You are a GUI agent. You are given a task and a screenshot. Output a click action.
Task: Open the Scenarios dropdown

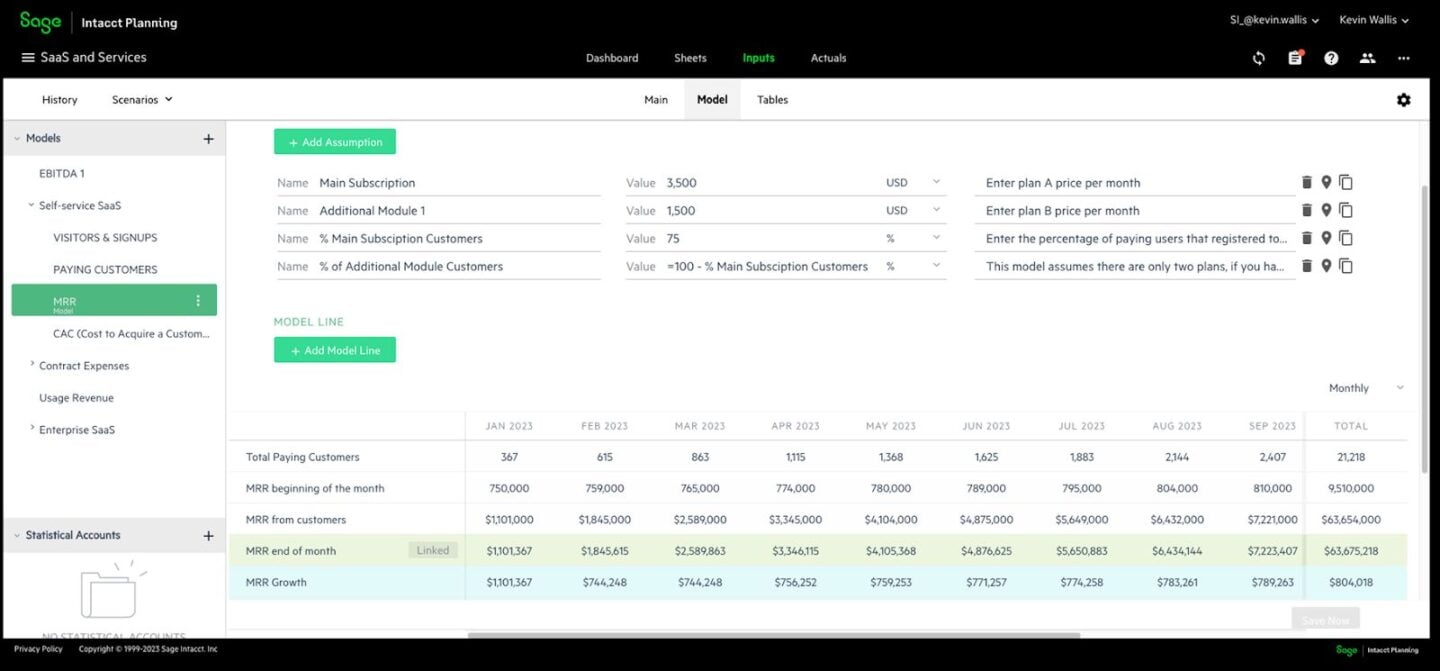[142, 100]
